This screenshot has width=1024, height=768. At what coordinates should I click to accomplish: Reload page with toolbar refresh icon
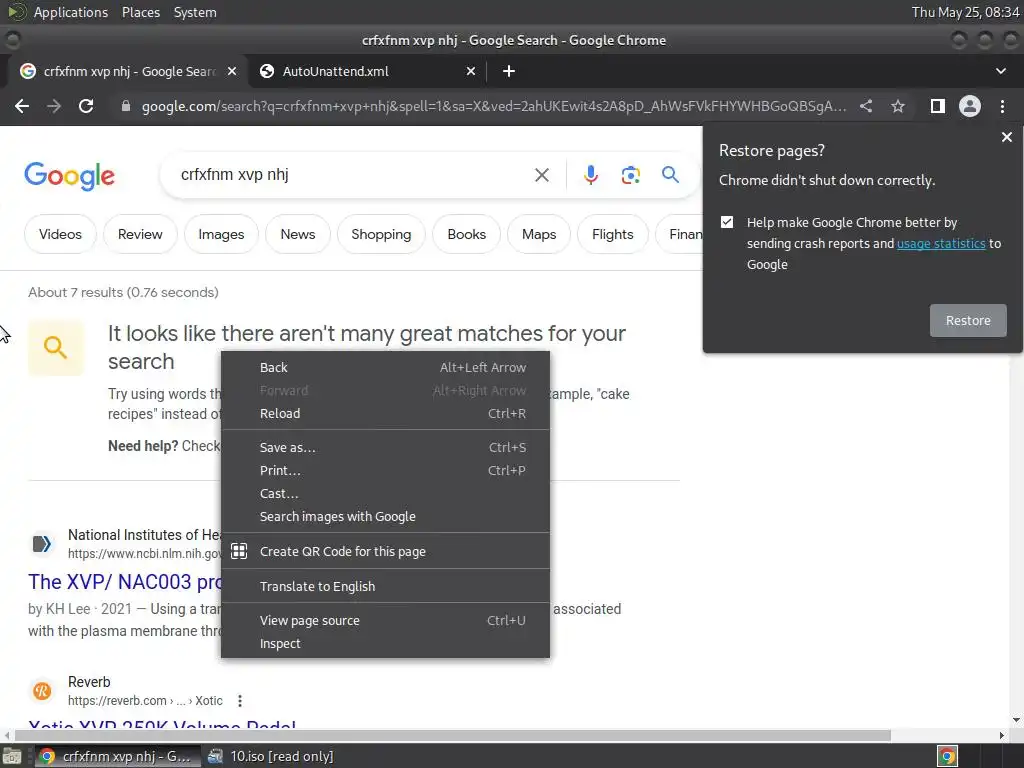point(86,106)
